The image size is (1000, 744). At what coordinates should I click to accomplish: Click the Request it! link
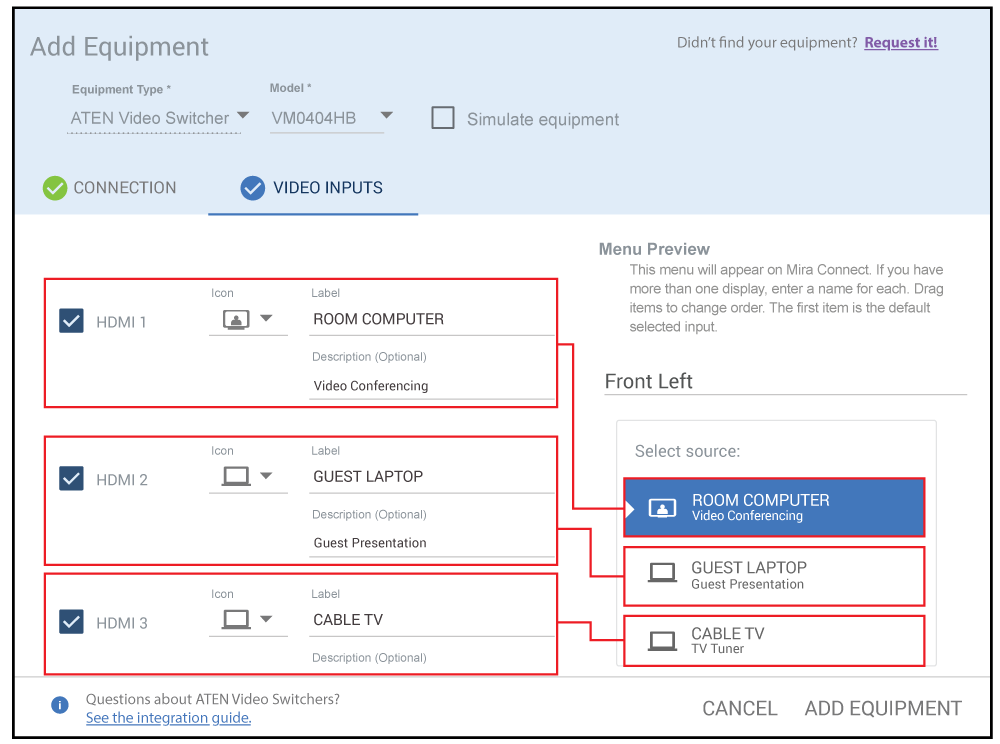point(901,43)
